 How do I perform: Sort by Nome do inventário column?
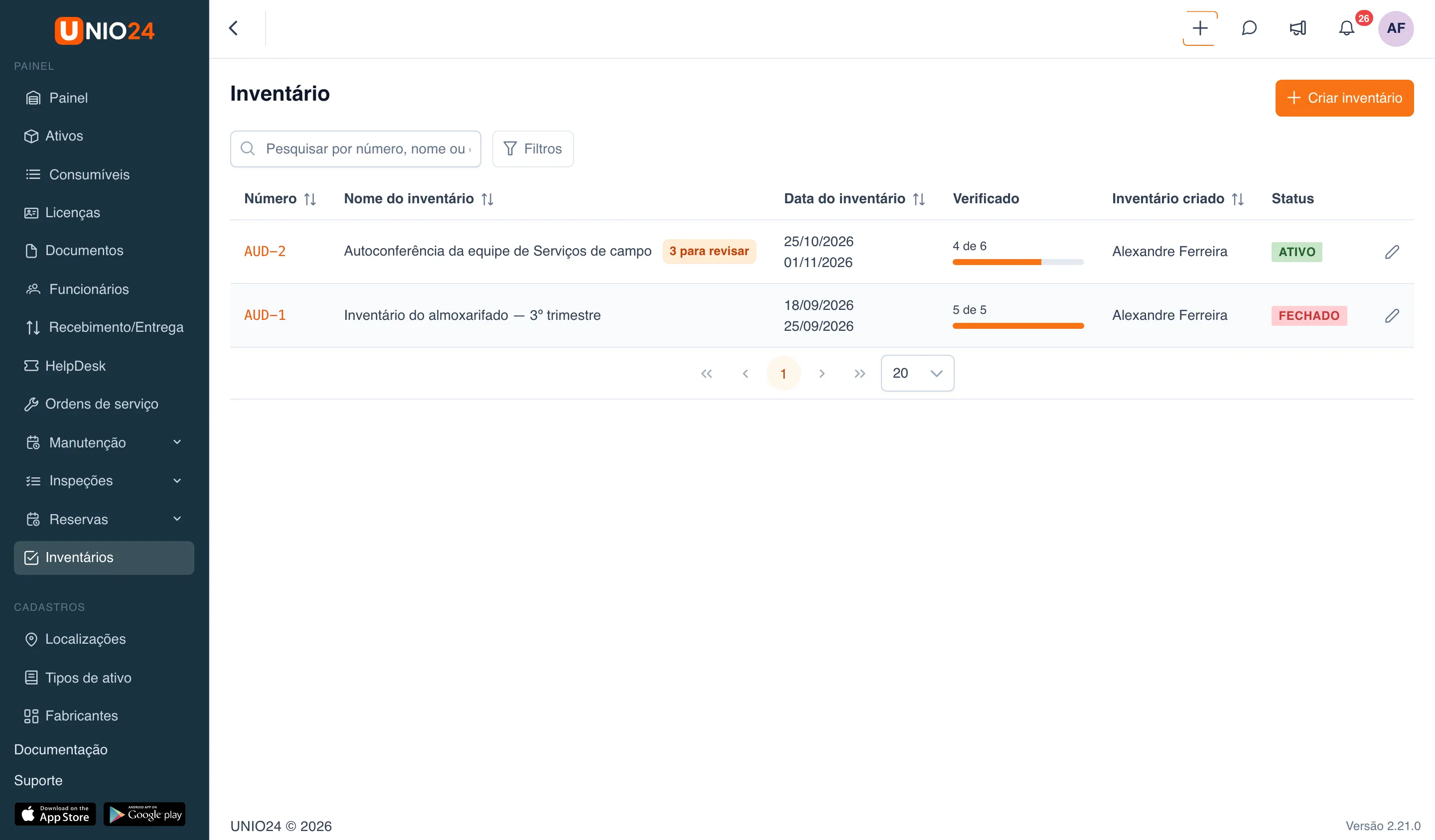point(487,199)
